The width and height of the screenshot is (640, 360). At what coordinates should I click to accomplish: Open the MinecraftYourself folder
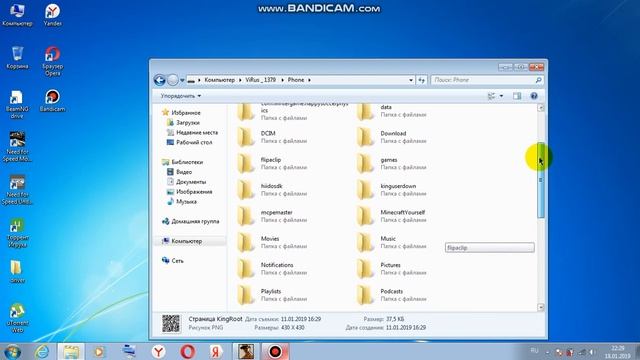(x=392, y=216)
